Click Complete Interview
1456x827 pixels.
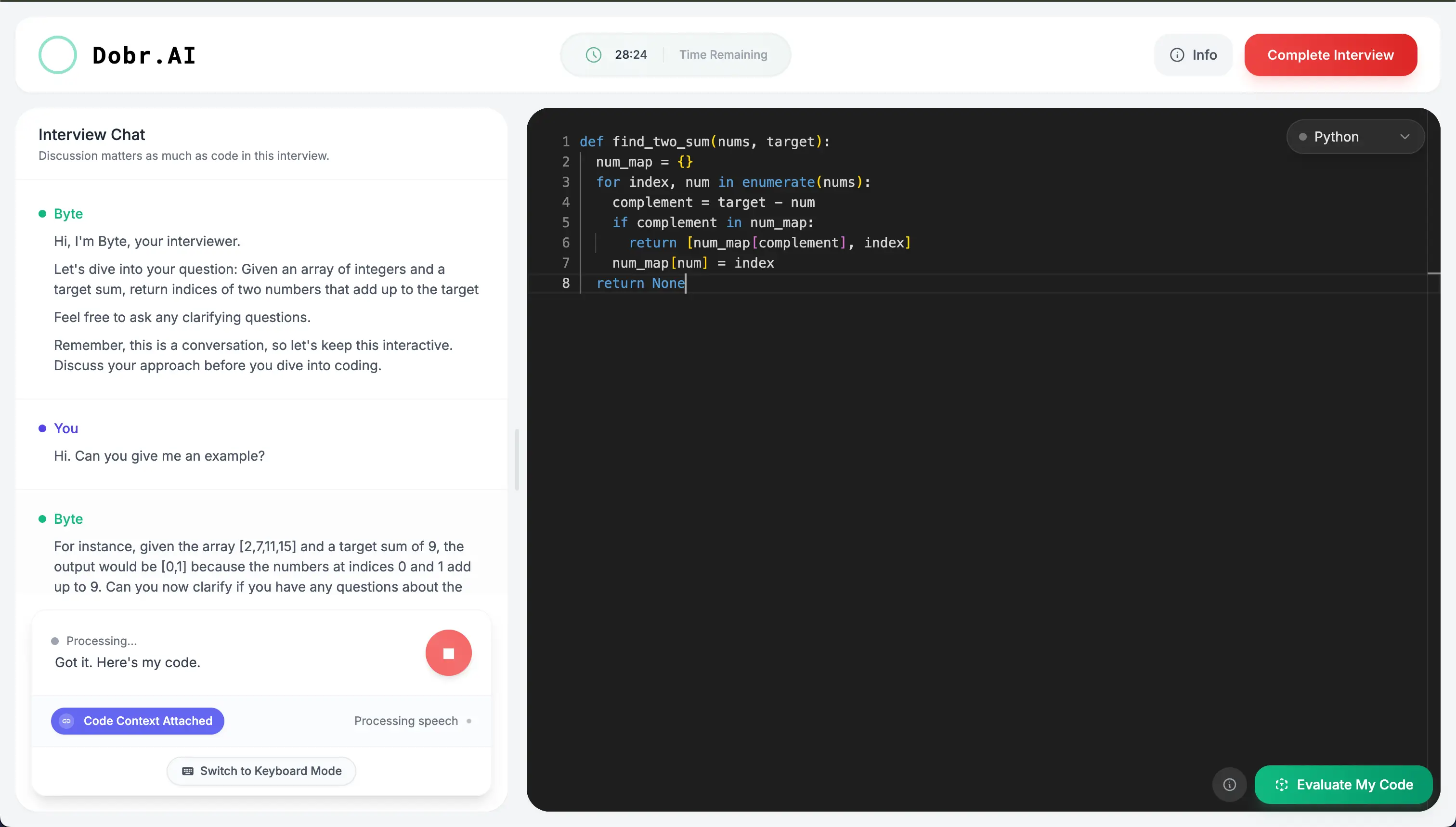(x=1330, y=54)
